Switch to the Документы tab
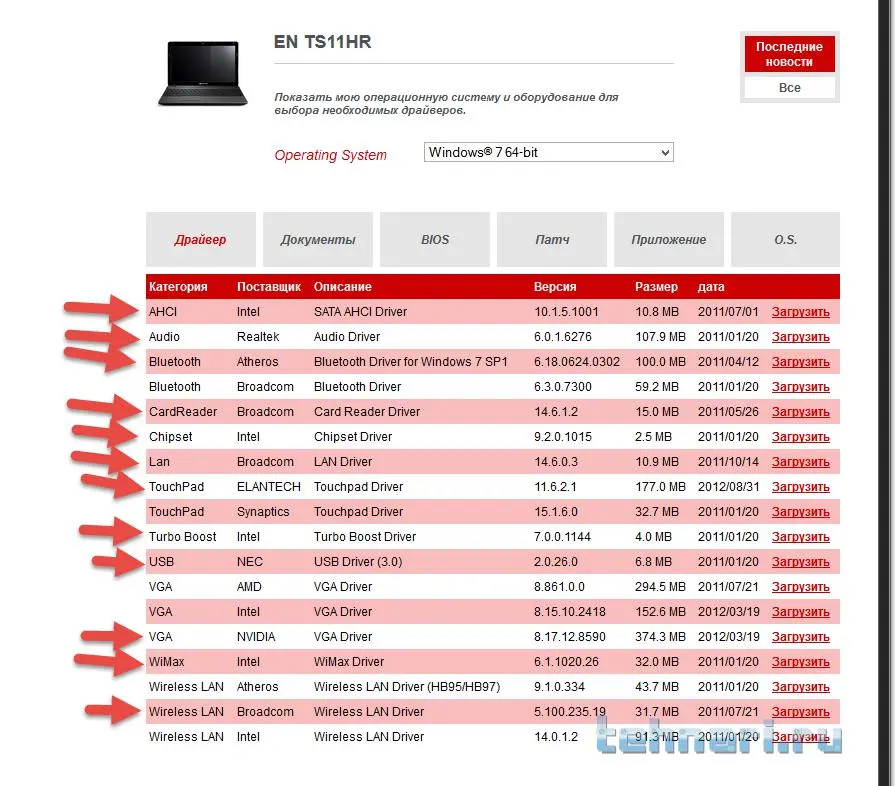Screen dimensions: 895x786 318,239
